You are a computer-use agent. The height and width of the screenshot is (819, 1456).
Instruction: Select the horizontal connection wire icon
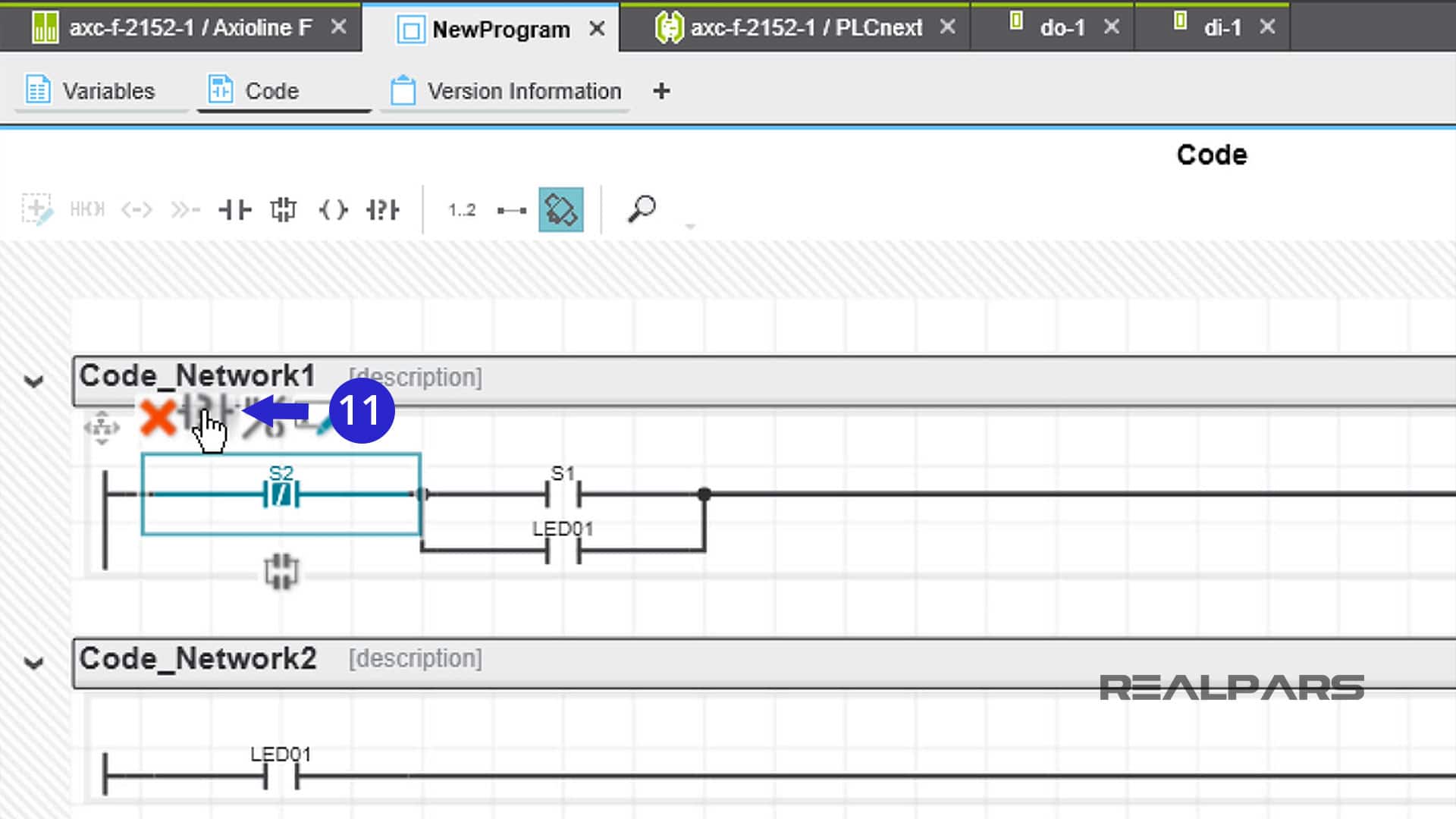point(510,209)
